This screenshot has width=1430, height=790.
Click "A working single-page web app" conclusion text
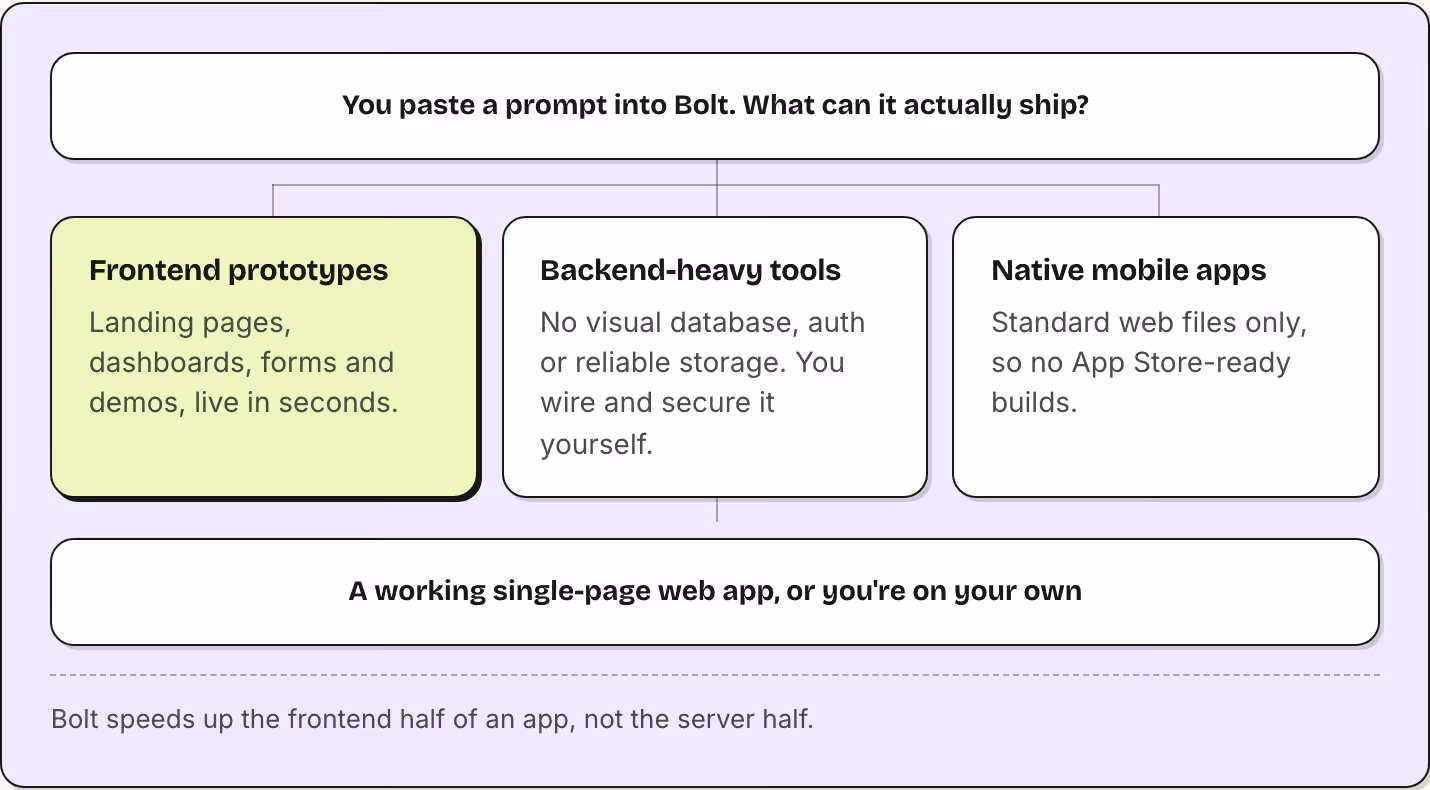[715, 591]
